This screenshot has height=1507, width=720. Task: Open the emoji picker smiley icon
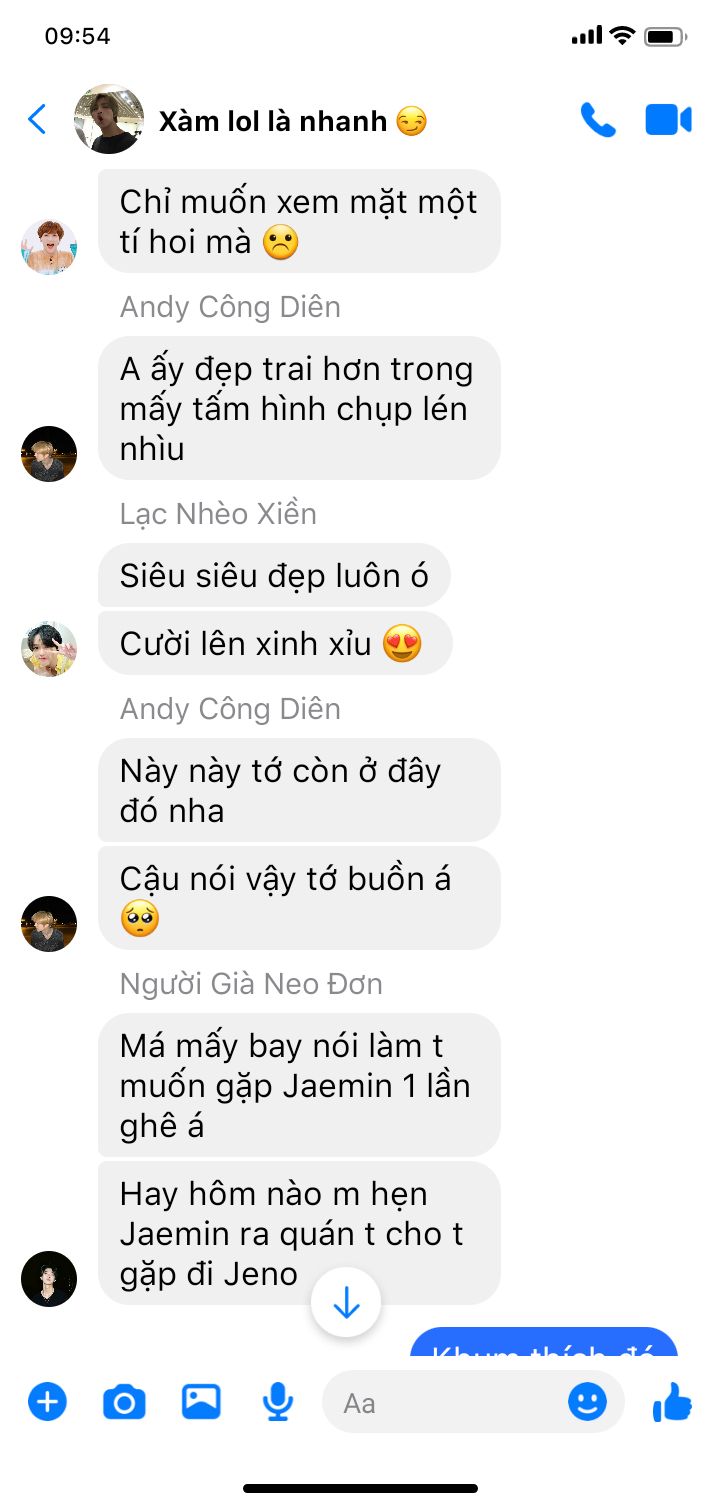coord(587,1401)
